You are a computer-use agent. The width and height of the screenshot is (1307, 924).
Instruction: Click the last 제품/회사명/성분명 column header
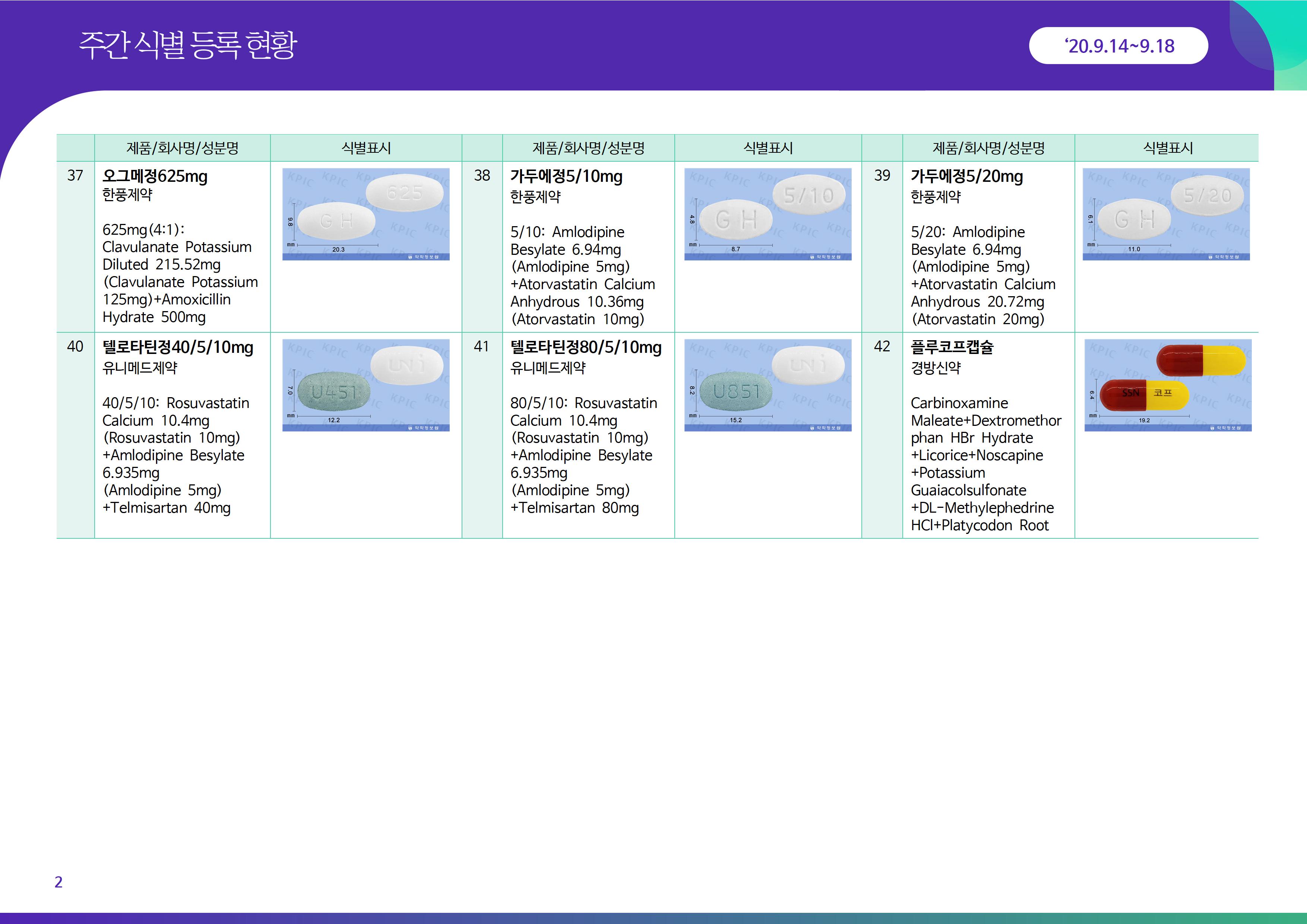coord(988,148)
